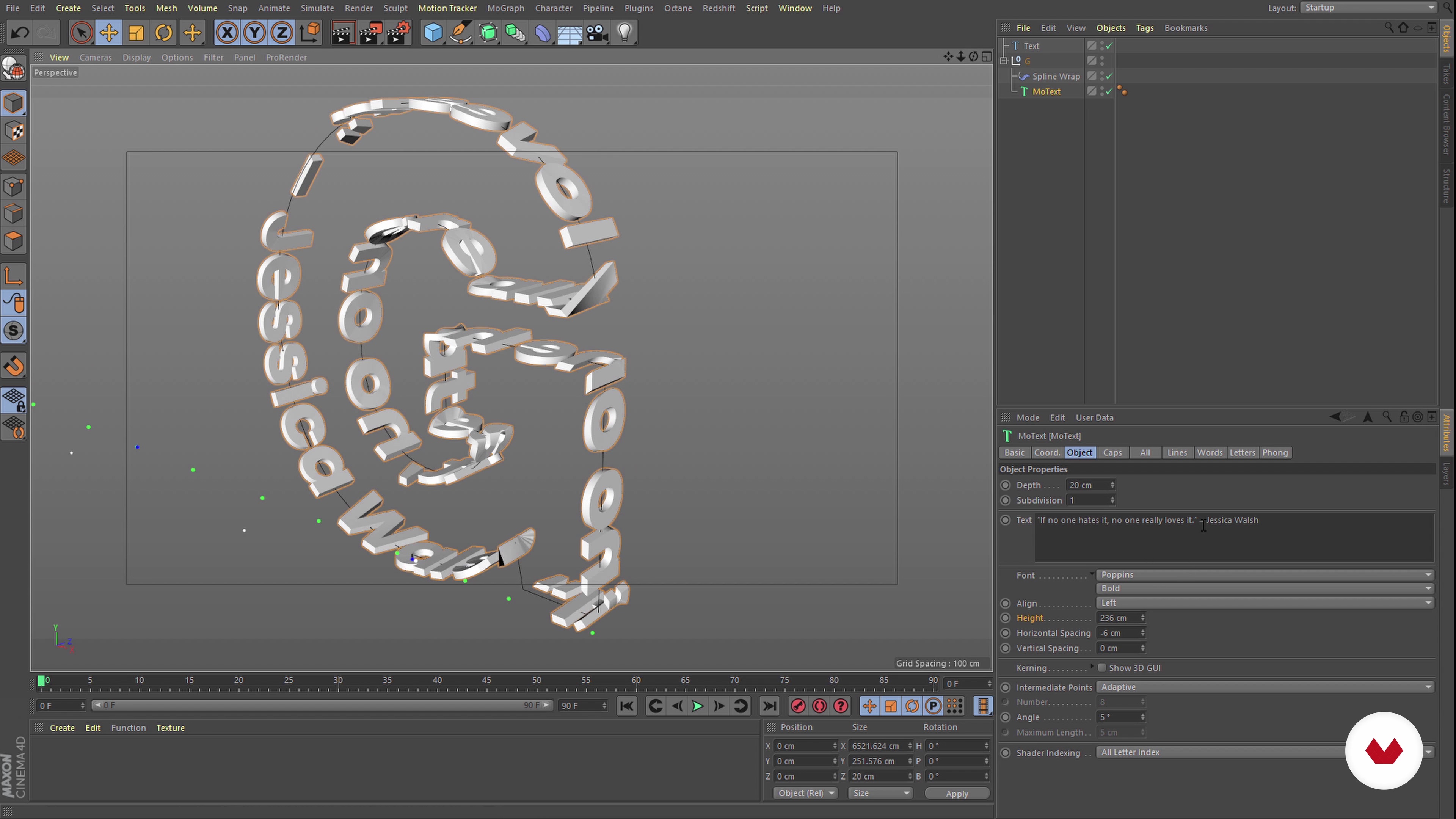Click frame 45 on the timeline

click(x=486, y=681)
